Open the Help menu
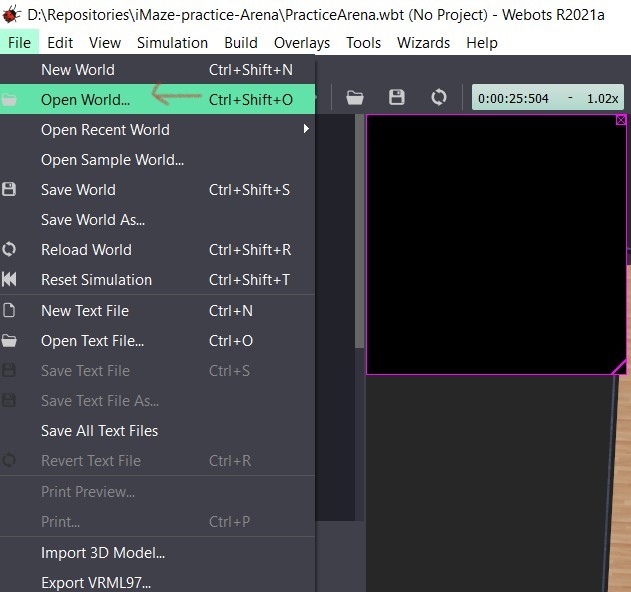 [x=482, y=42]
